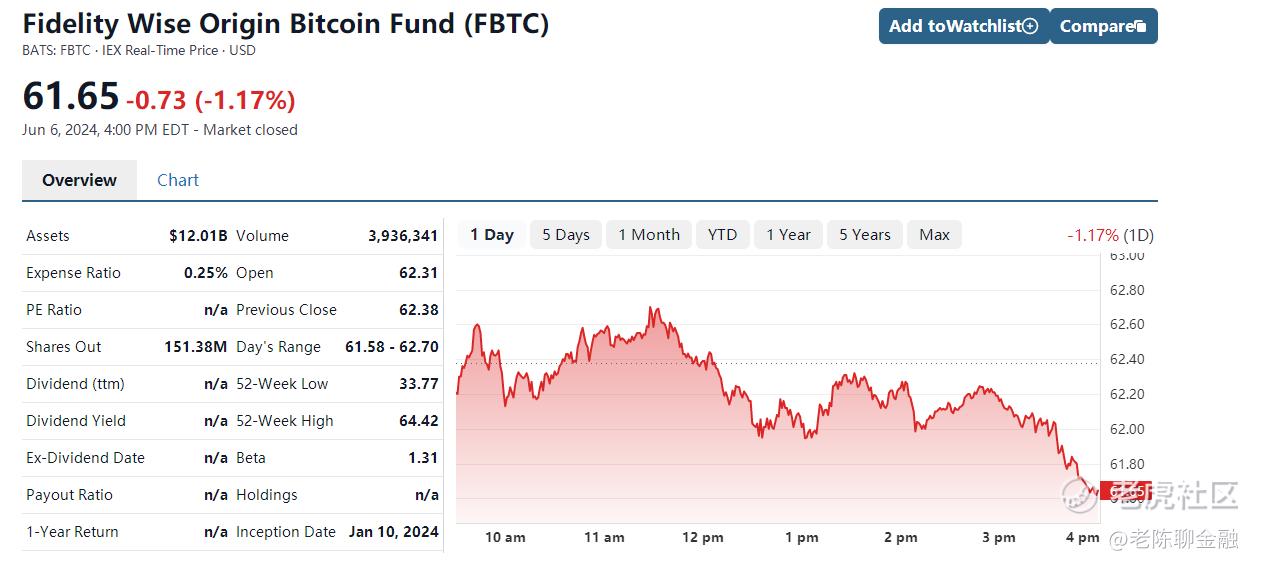
Task: Switch chart range to 5 Days
Action: click(x=566, y=235)
